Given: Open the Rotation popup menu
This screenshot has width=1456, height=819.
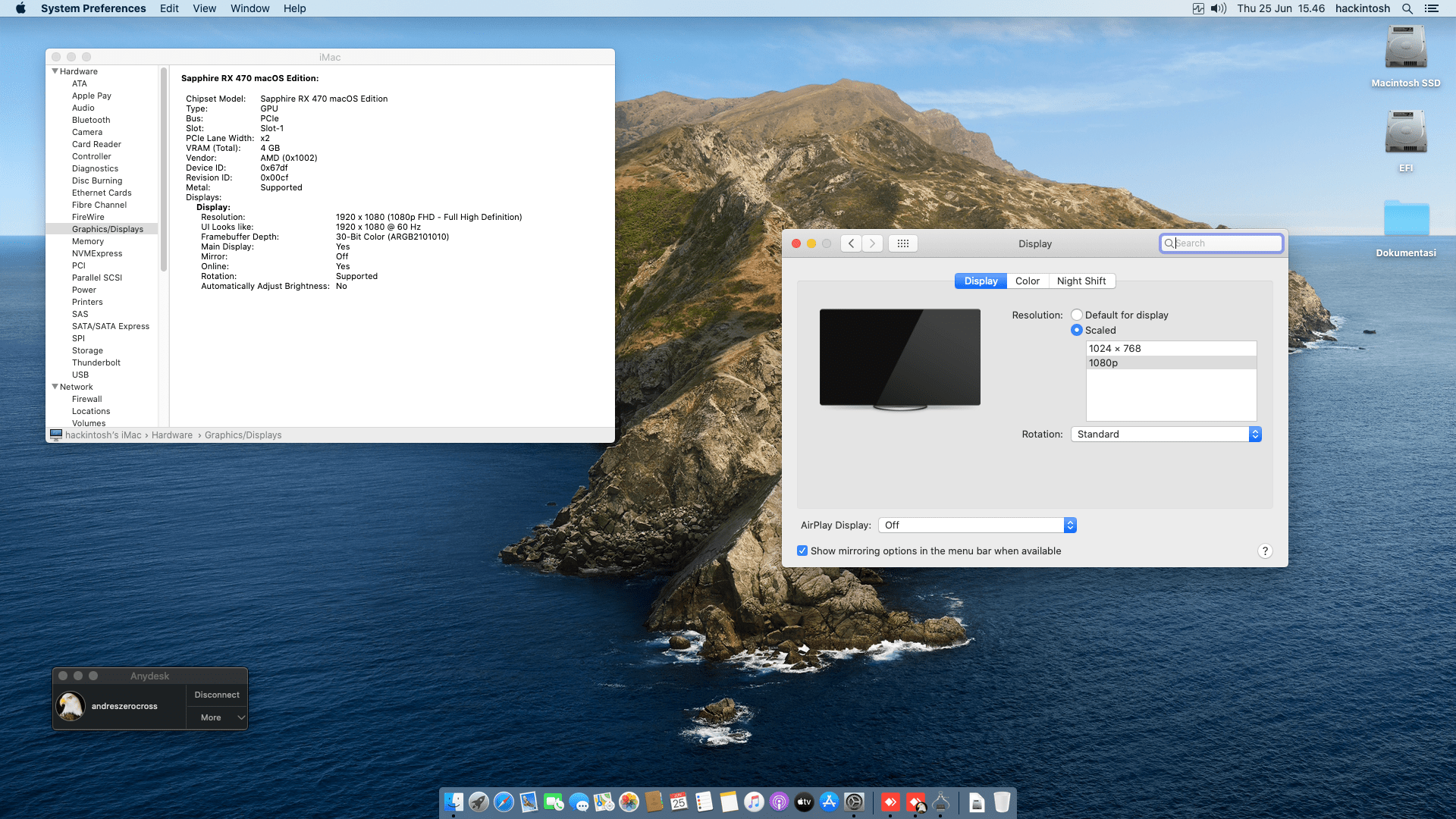Looking at the screenshot, I should 1166,434.
